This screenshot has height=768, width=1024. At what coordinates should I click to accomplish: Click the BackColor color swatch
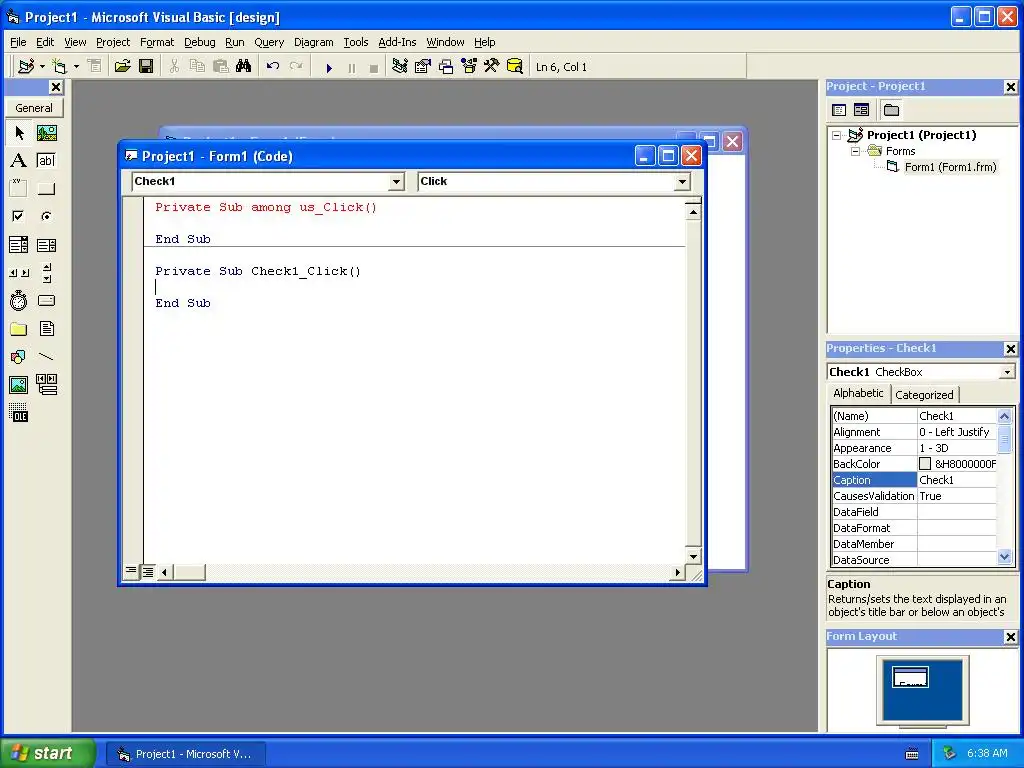point(925,464)
